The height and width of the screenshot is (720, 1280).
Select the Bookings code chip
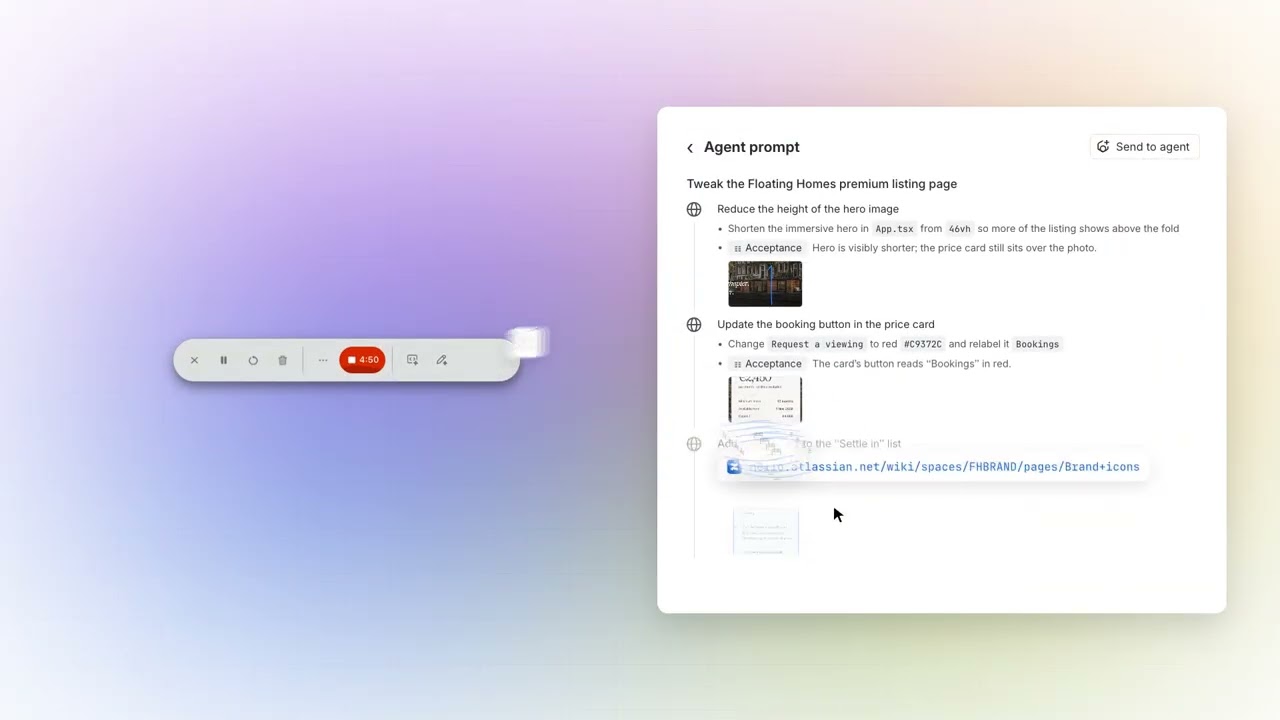[1037, 344]
